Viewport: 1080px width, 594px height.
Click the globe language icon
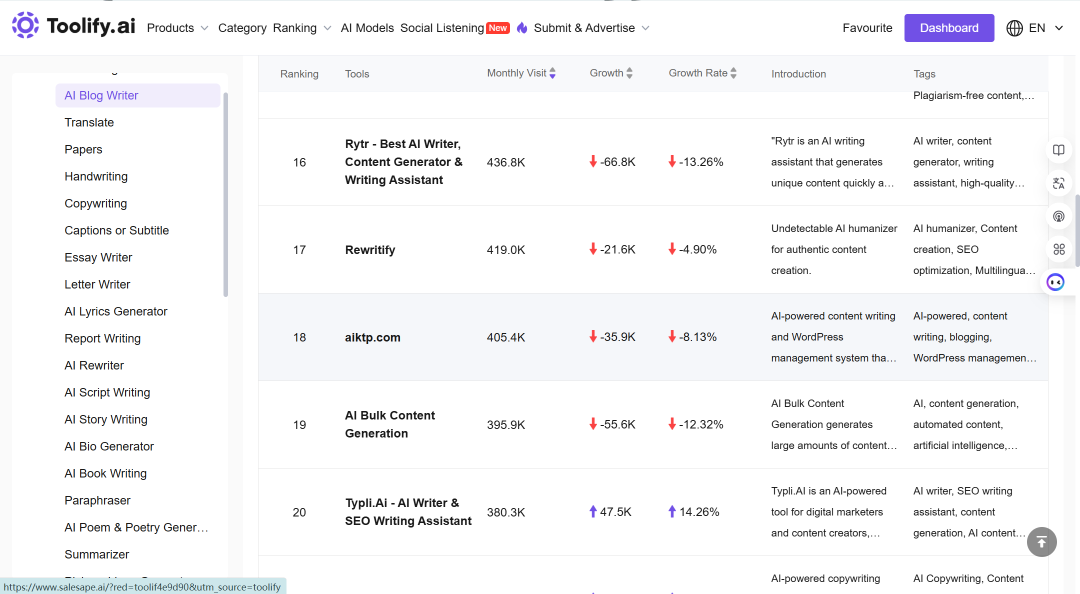[x=1015, y=28]
